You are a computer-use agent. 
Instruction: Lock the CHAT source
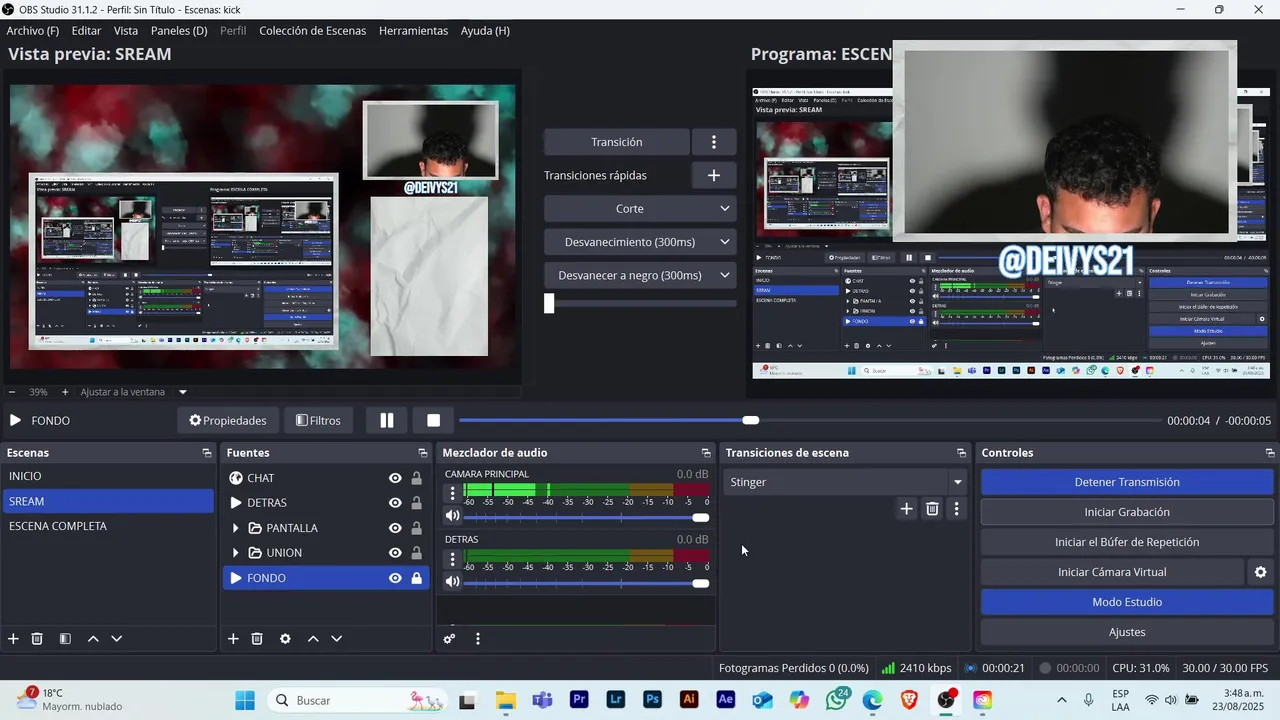click(x=417, y=478)
